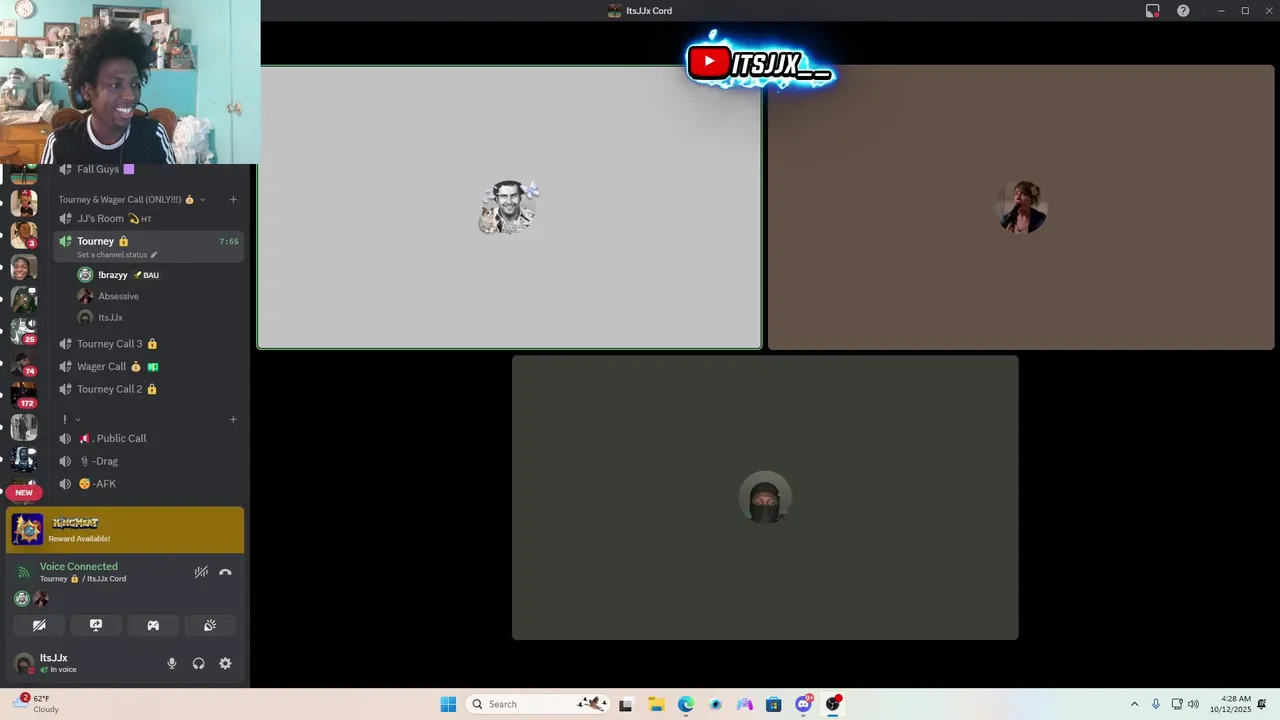The width and height of the screenshot is (1280, 720).
Task: Click the pencil icon beside channel status
Action: click(154, 255)
